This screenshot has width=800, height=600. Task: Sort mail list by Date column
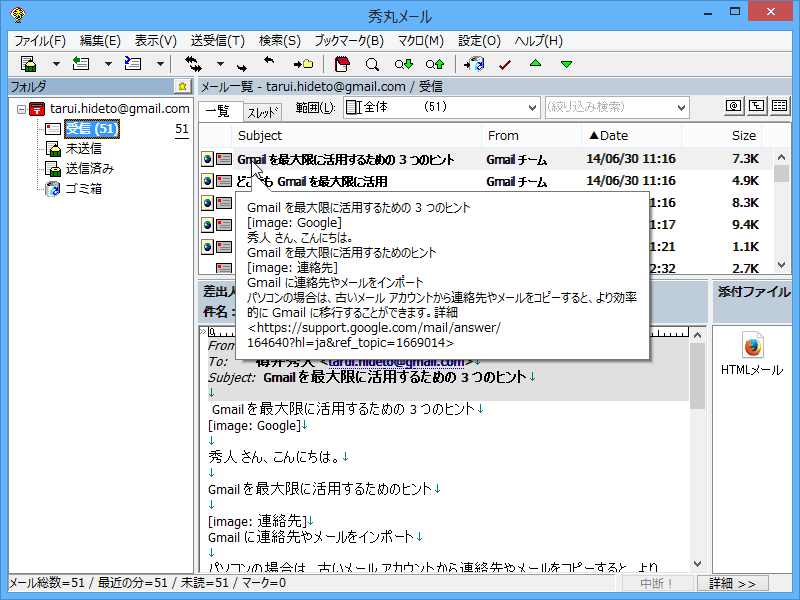(631, 136)
